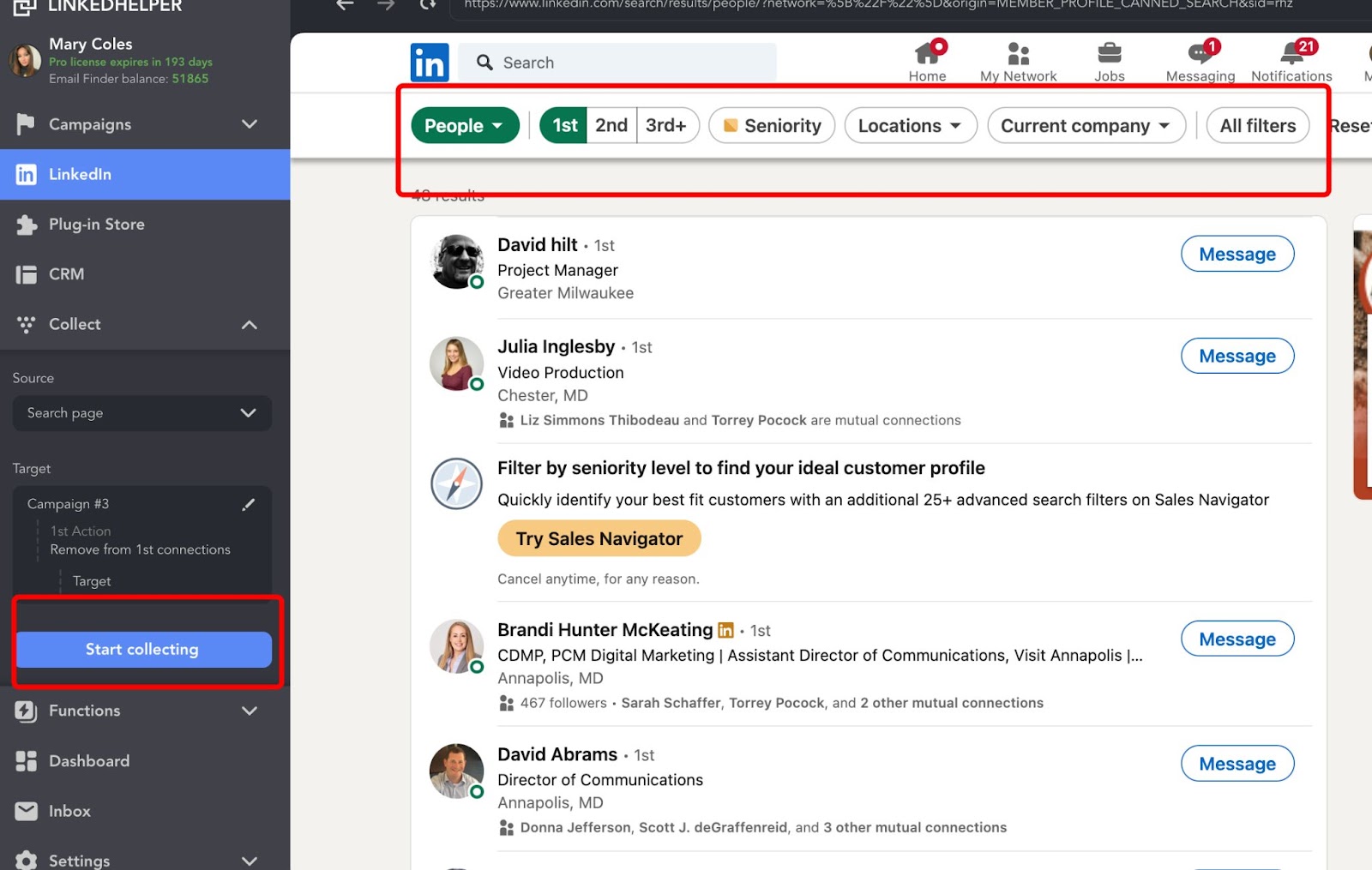Toggle the Seniority filter pill
This screenshot has height=870, width=1372.
771,125
